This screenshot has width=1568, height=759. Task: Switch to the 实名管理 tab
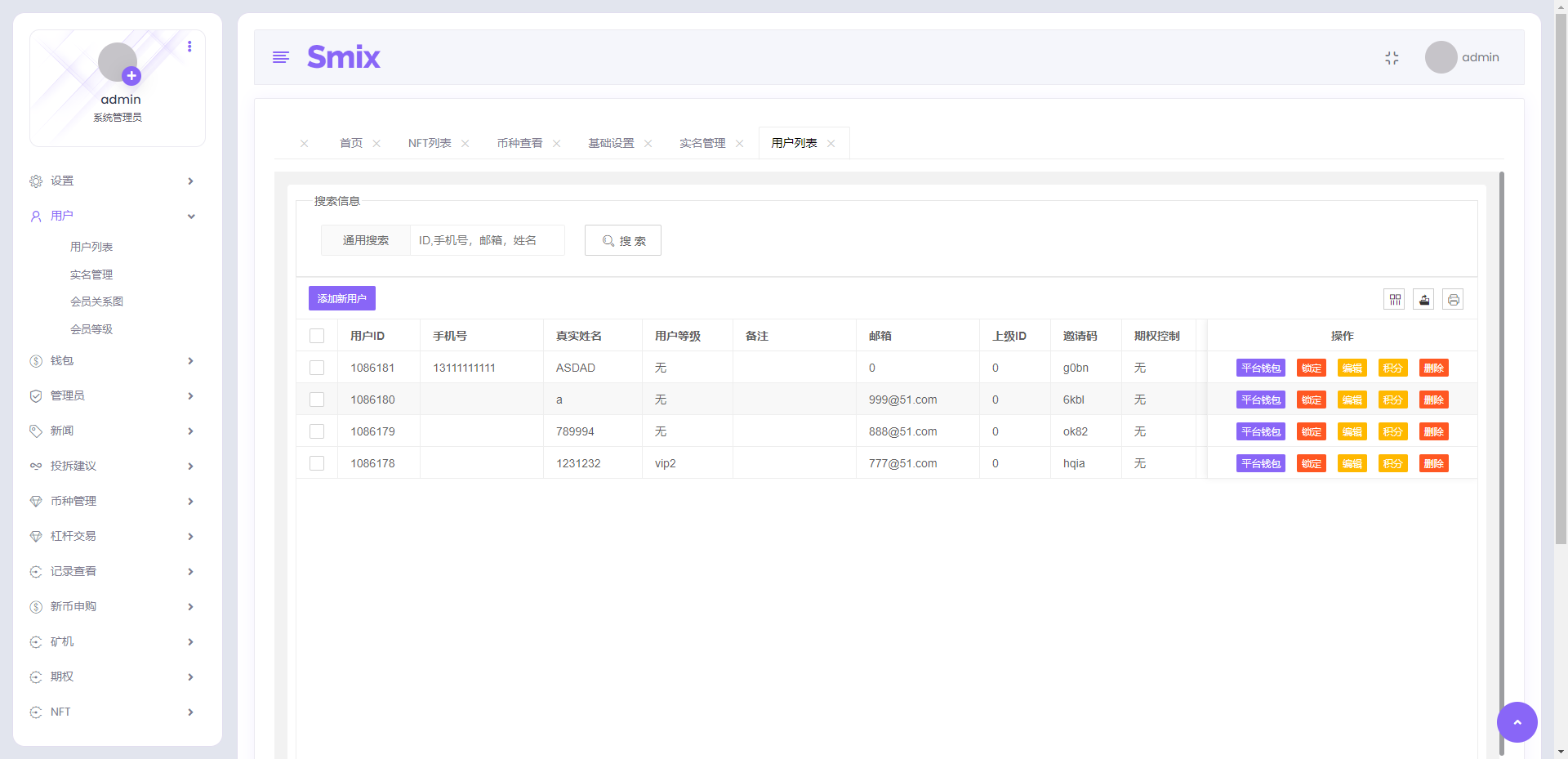(x=702, y=142)
